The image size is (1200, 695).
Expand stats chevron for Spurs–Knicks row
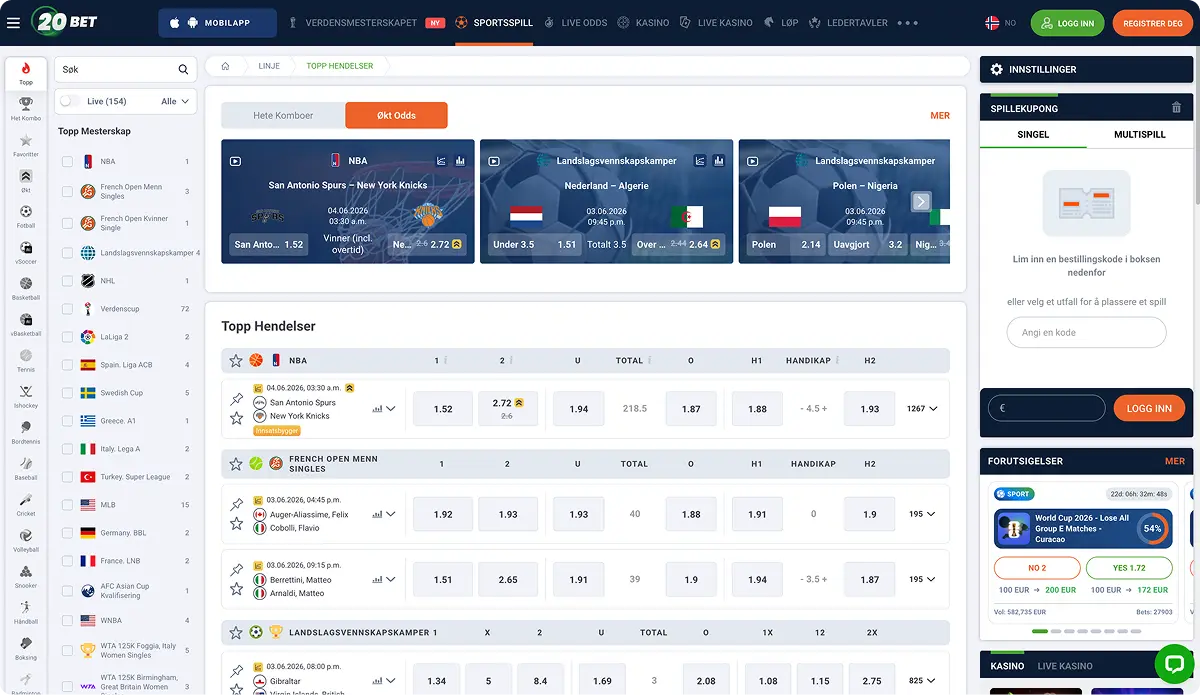[391, 409]
